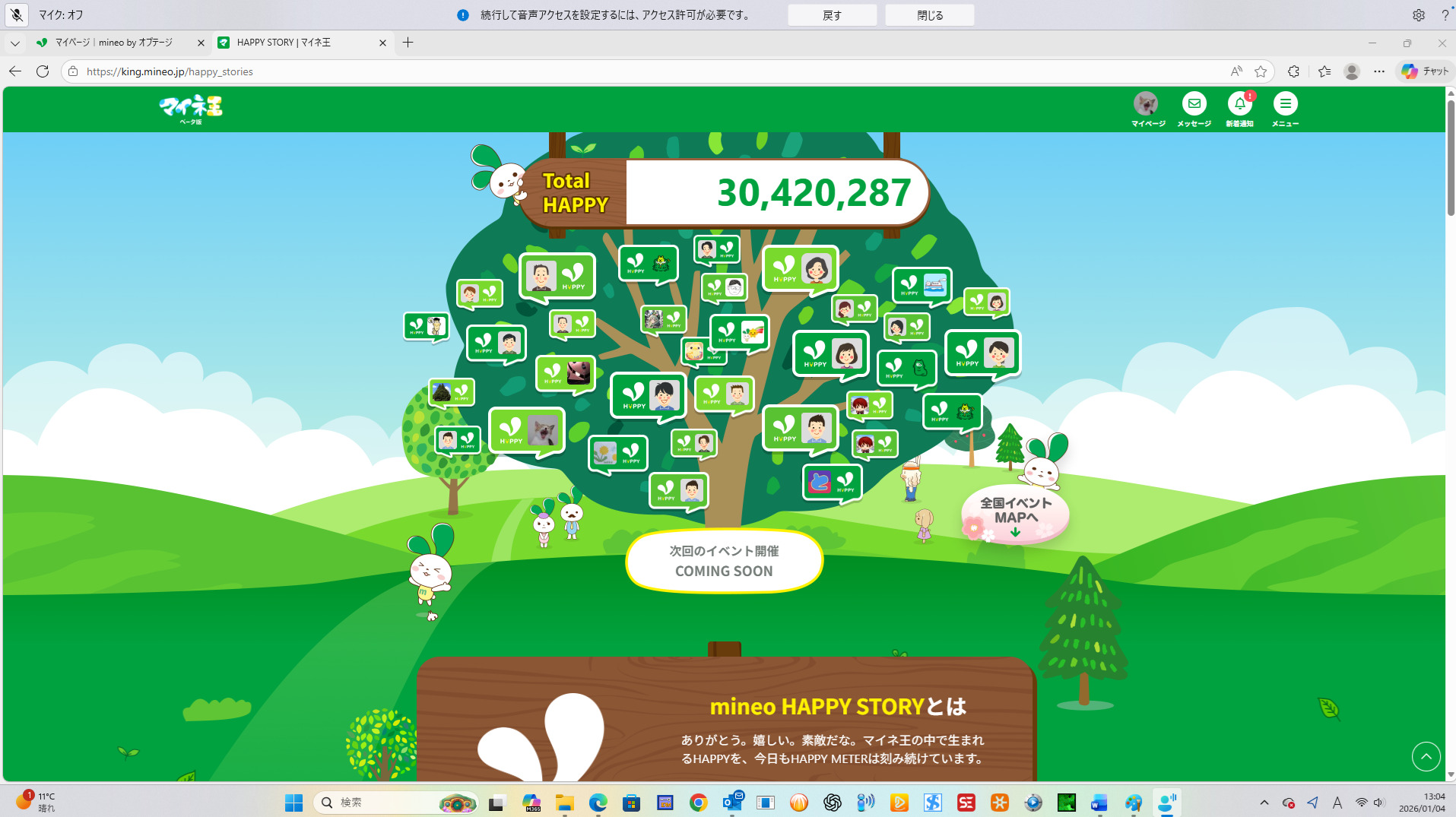Toggle the microphone mute icon
The height and width of the screenshot is (817, 1456).
pos(17,15)
